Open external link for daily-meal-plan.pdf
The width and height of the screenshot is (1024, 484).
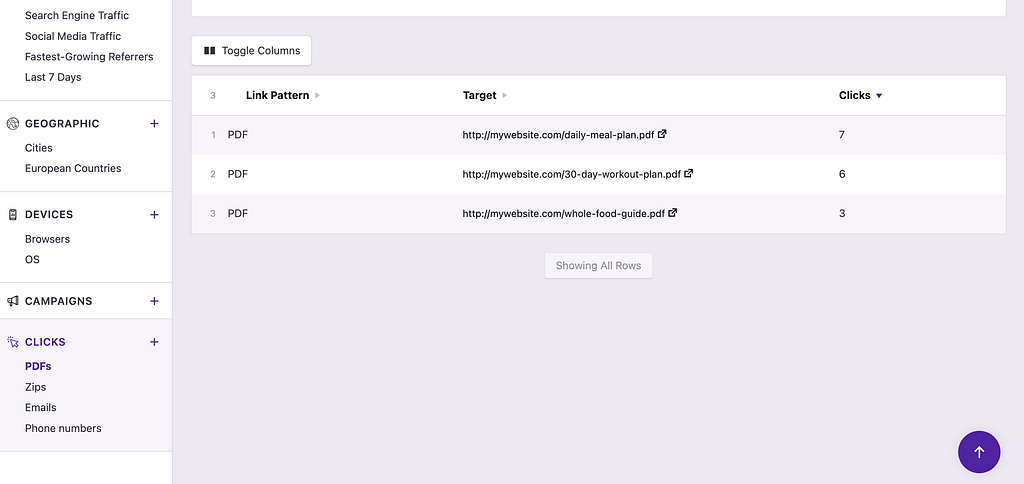click(x=662, y=134)
